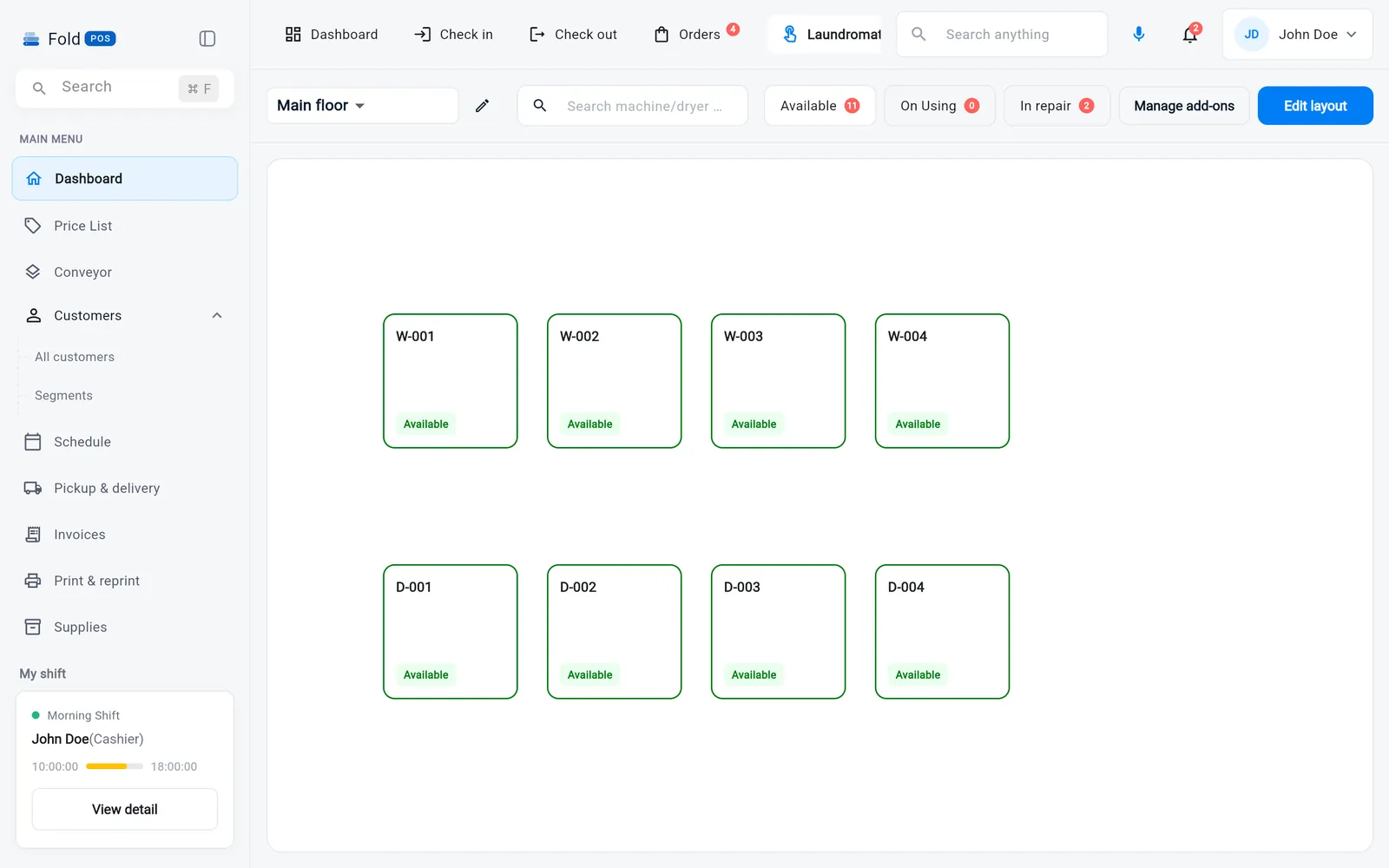Click the Manage add-ons button

click(1184, 106)
